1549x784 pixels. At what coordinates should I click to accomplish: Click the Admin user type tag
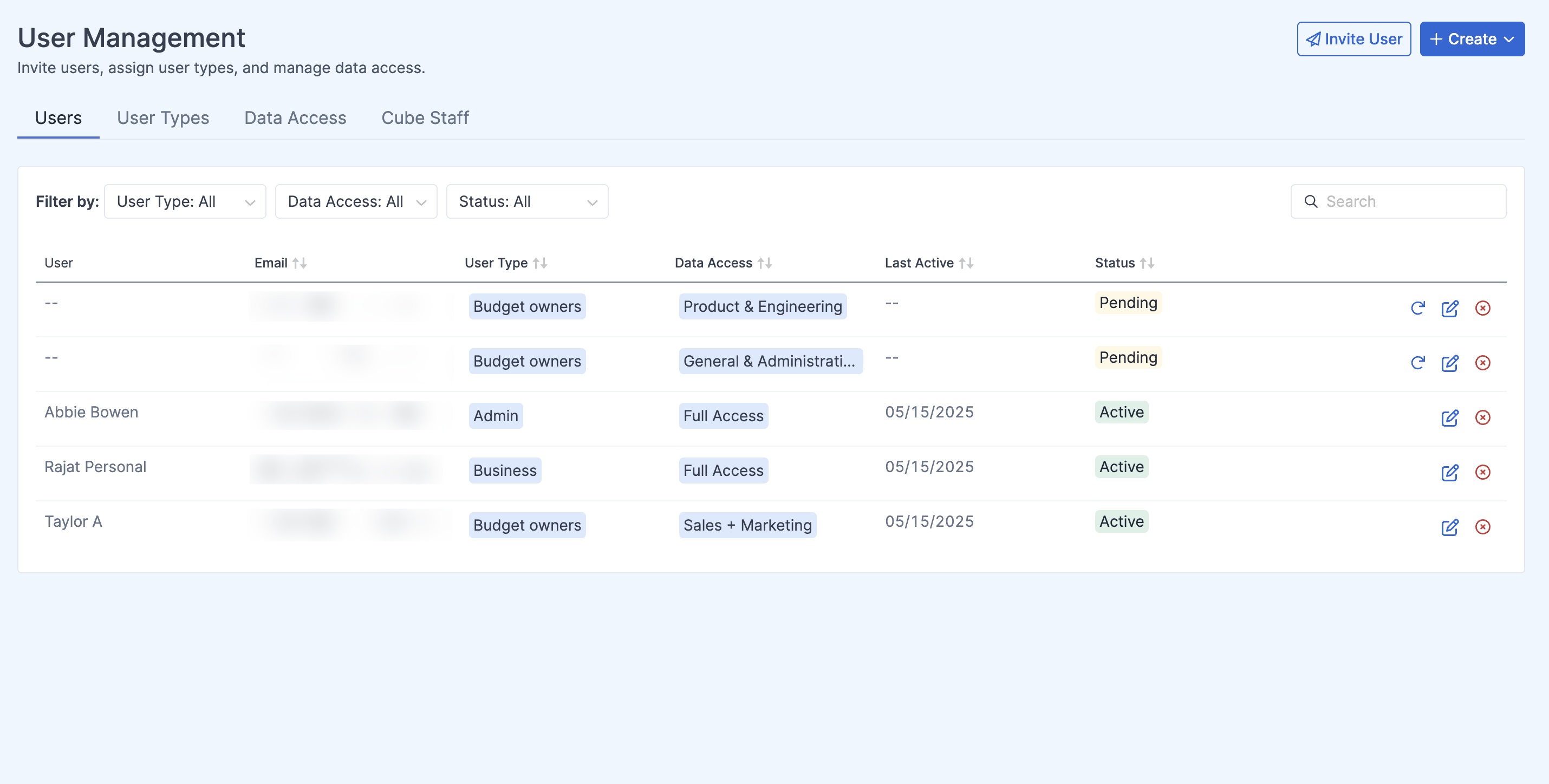pos(496,415)
